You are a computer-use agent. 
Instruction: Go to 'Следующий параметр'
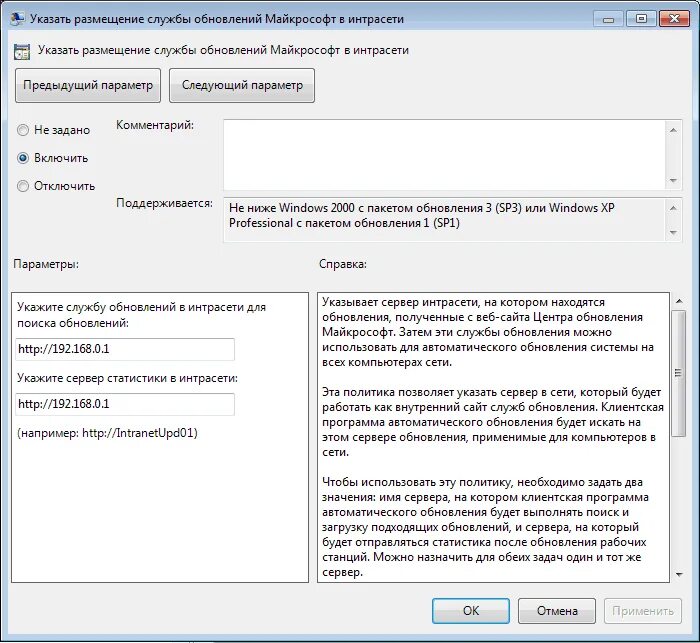click(242, 85)
